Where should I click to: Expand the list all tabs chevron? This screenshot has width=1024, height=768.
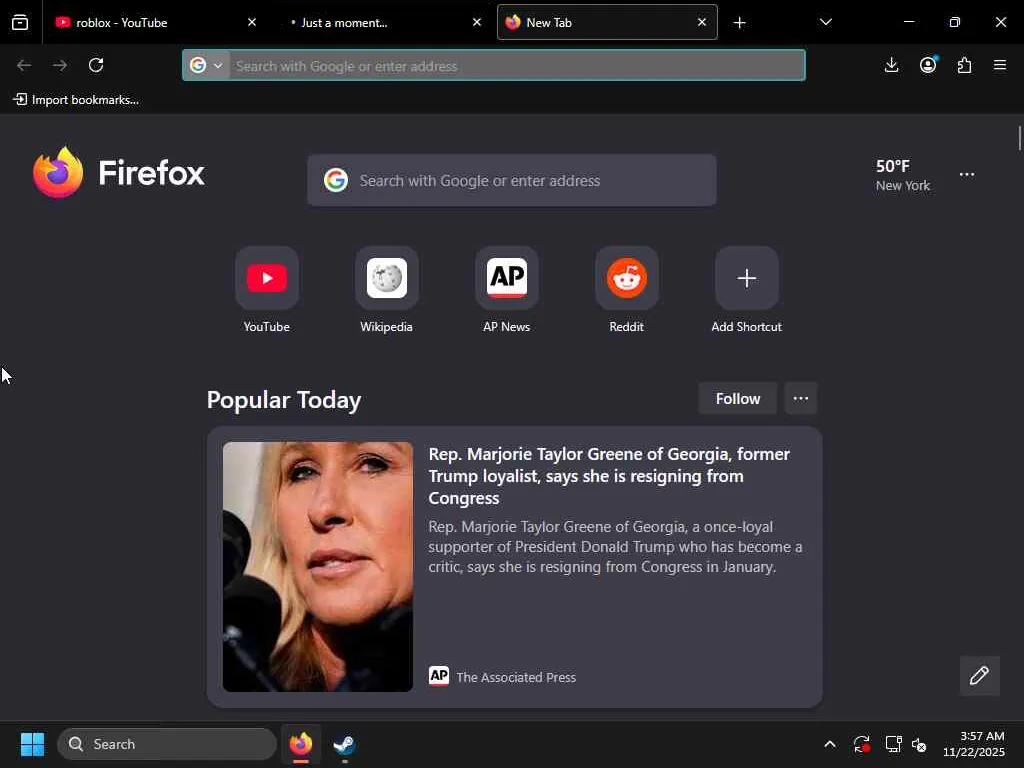(825, 22)
